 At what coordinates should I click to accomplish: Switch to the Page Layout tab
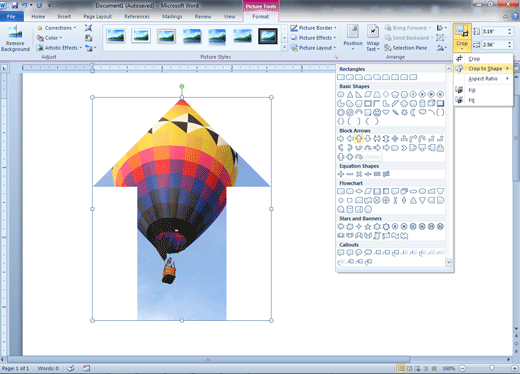pyautogui.click(x=97, y=16)
